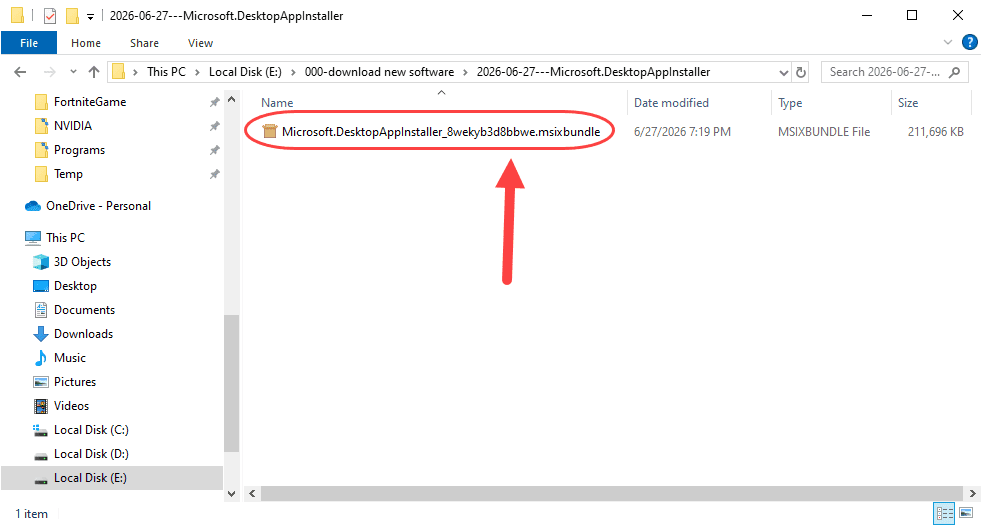
Task: Click 000-download new software breadcrumb
Action: point(379,72)
